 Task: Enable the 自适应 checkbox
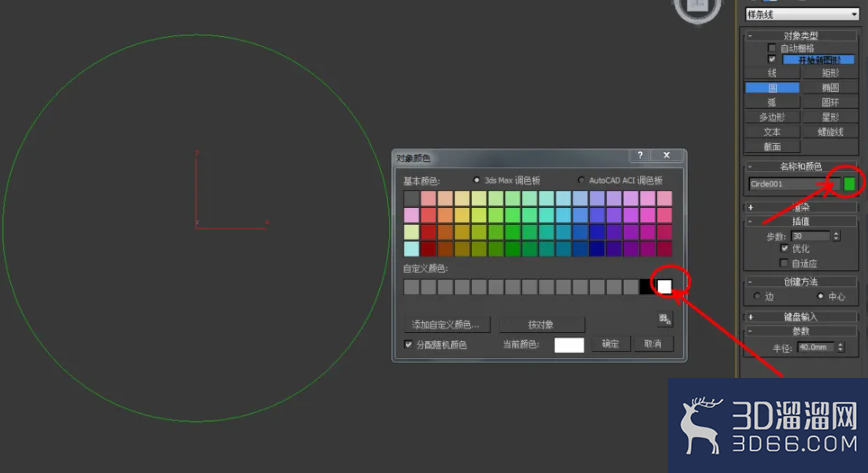click(x=784, y=263)
